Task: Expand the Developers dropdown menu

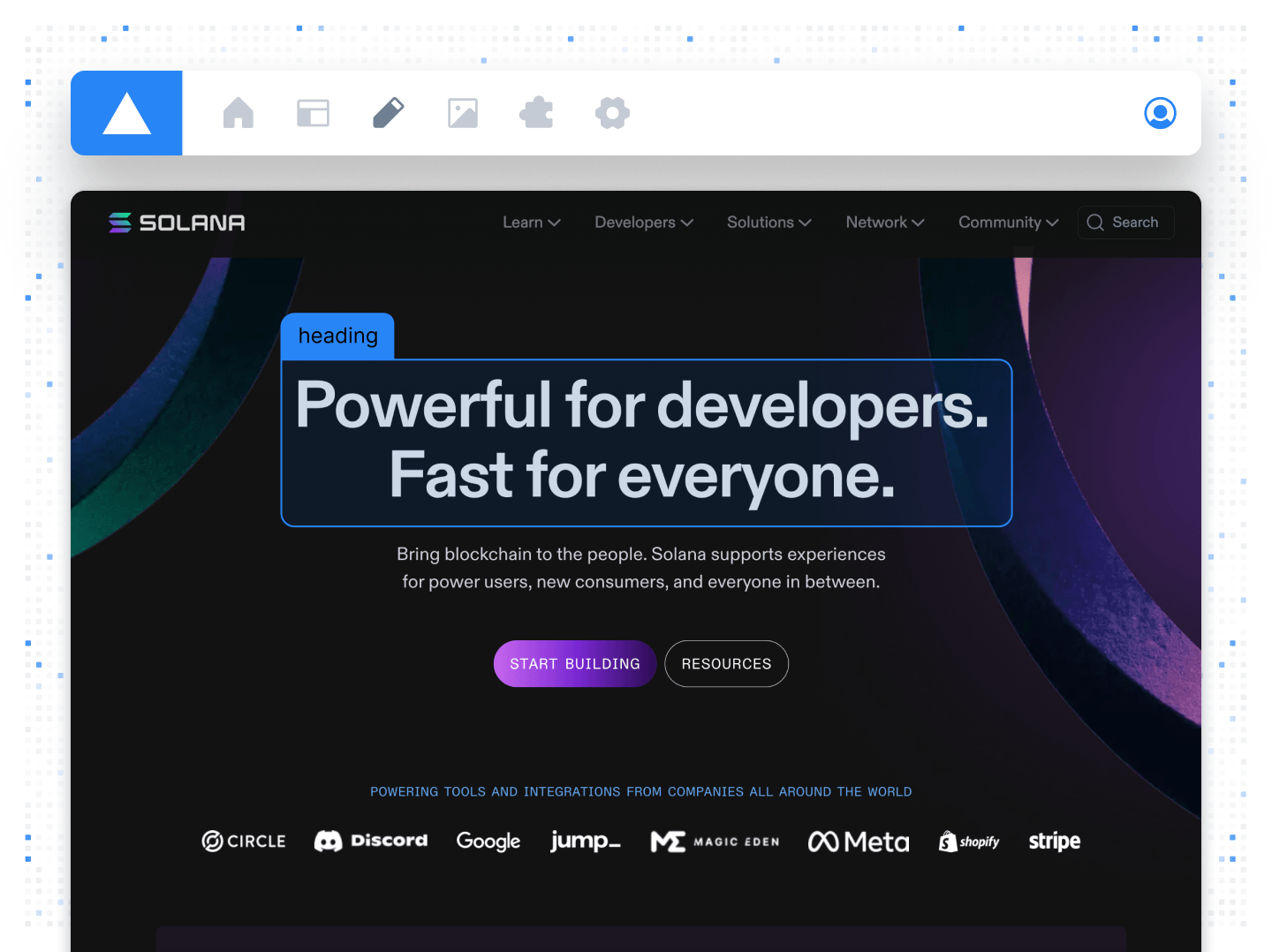Action: 643,223
